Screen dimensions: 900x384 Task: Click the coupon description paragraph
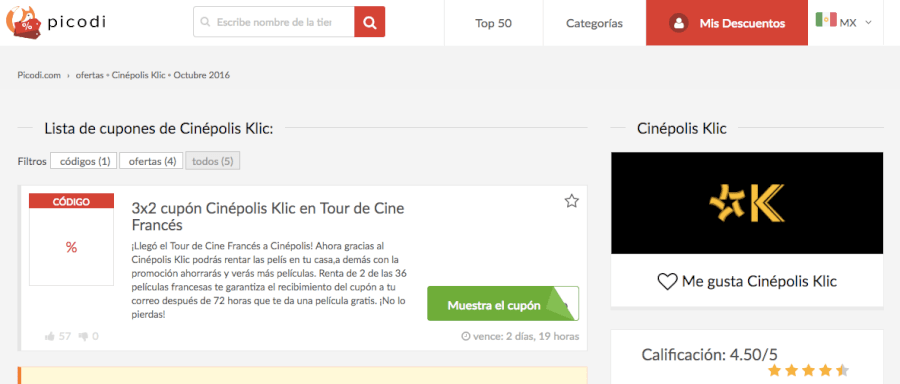pos(270,281)
